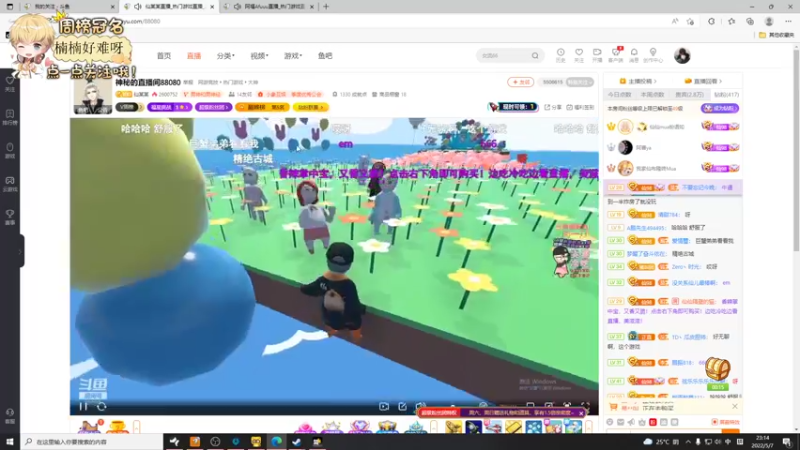Viewport: 800px width, 450px height.
Task: Switch to 本周点数 ranking tab
Action: click(x=653, y=94)
